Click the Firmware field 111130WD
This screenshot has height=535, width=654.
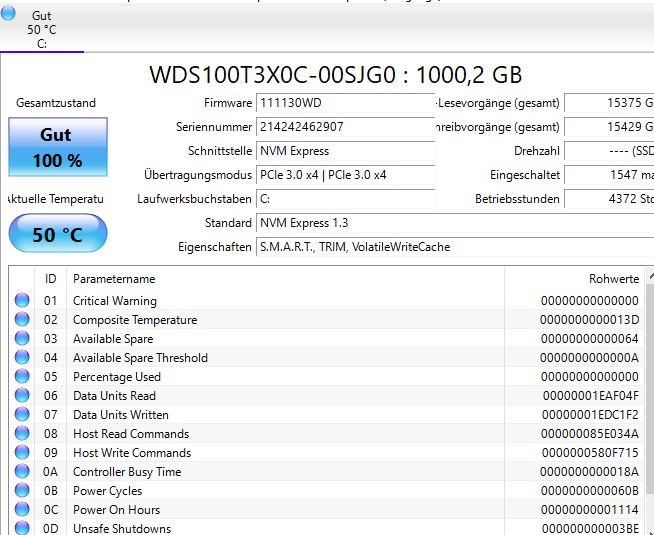pyautogui.click(x=345, y=103)
